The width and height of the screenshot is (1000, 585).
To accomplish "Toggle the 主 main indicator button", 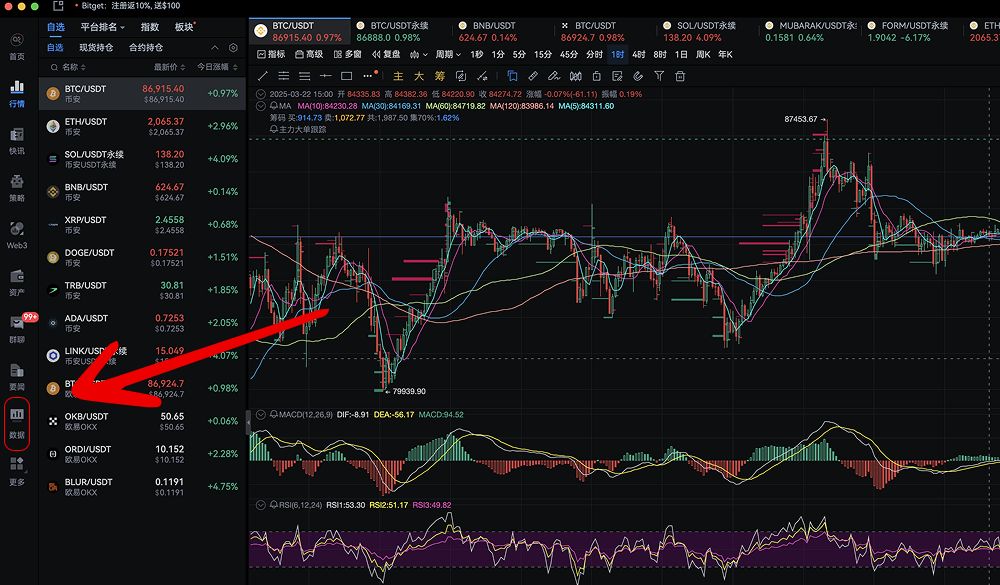I will (x=397, y=76).
